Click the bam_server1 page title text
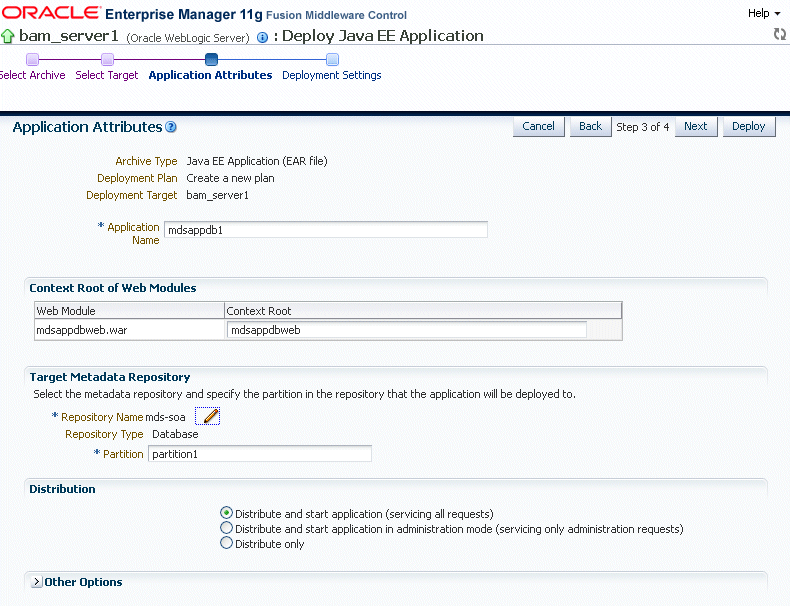Viewport: 790px width, 606px height. click(69, 36)
